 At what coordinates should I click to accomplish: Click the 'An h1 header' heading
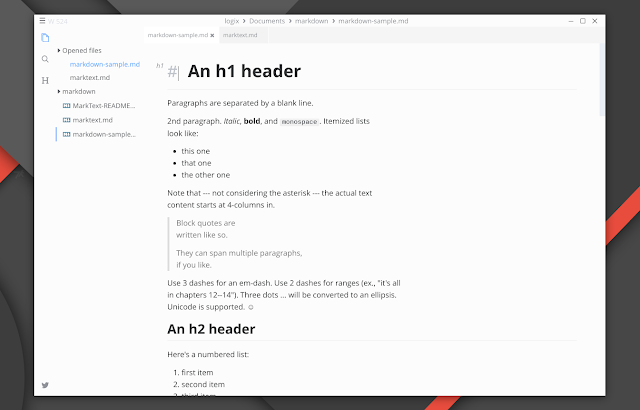(x=244, y=71)
